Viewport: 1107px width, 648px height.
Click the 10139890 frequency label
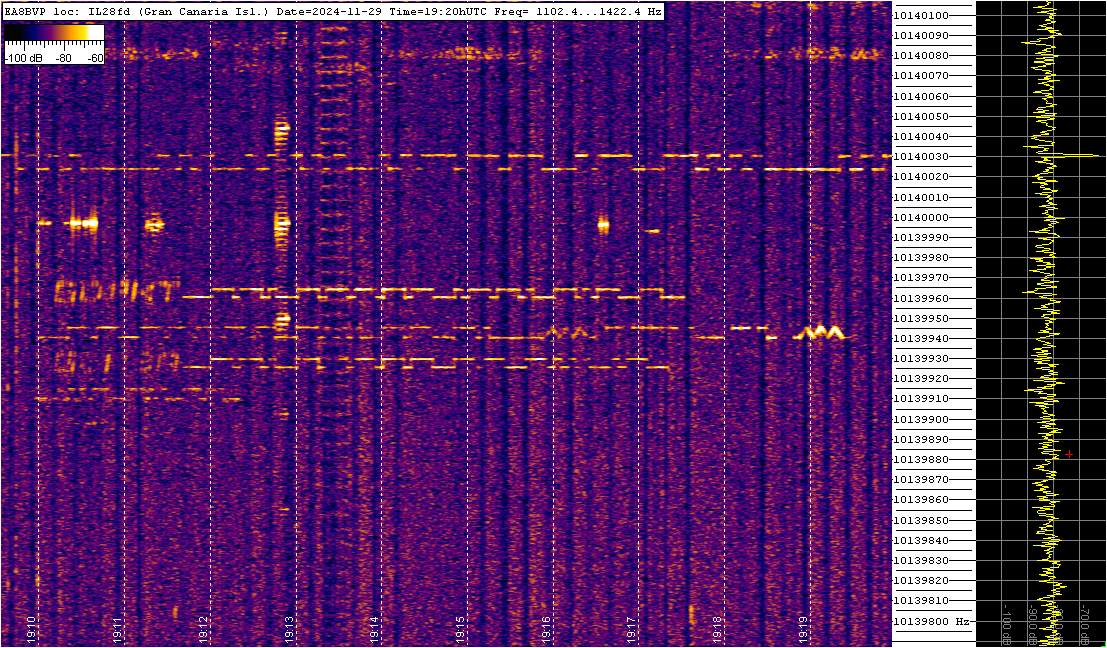(921, 440)
